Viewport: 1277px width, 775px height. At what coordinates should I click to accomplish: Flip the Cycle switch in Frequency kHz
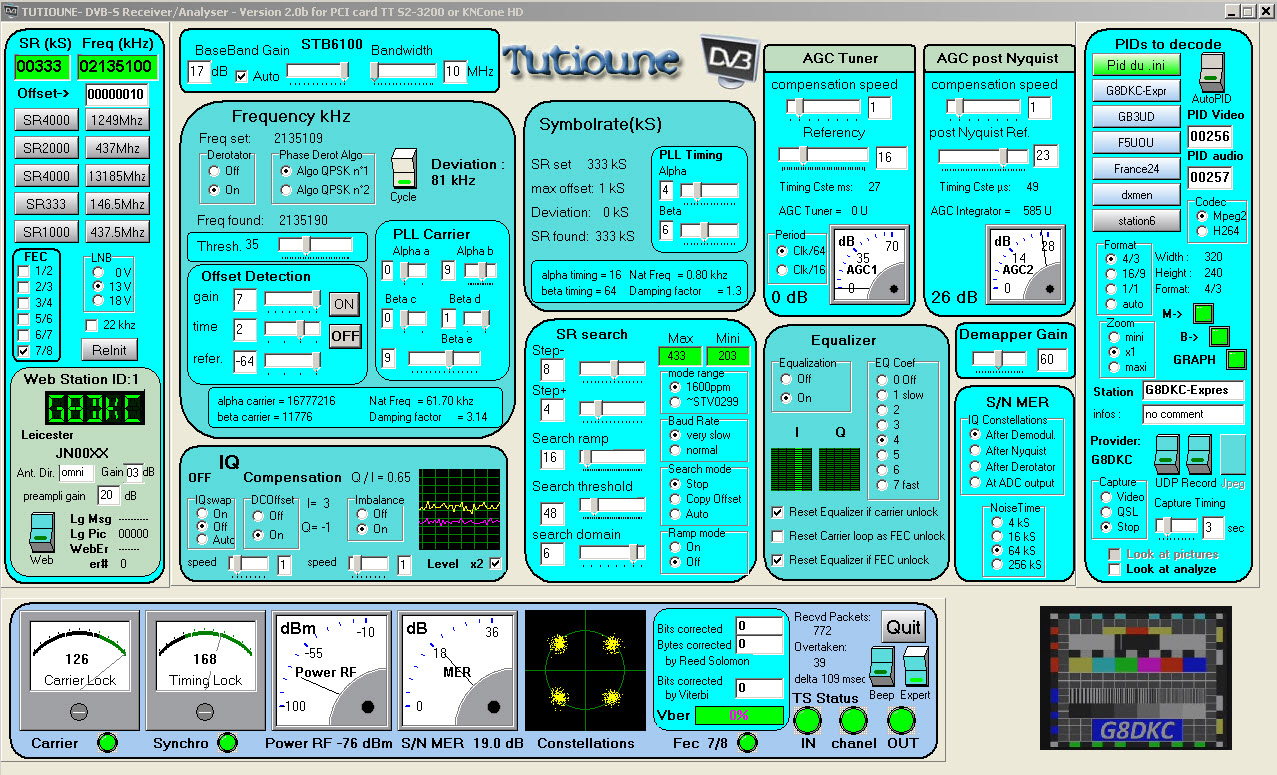coord(403,168)
